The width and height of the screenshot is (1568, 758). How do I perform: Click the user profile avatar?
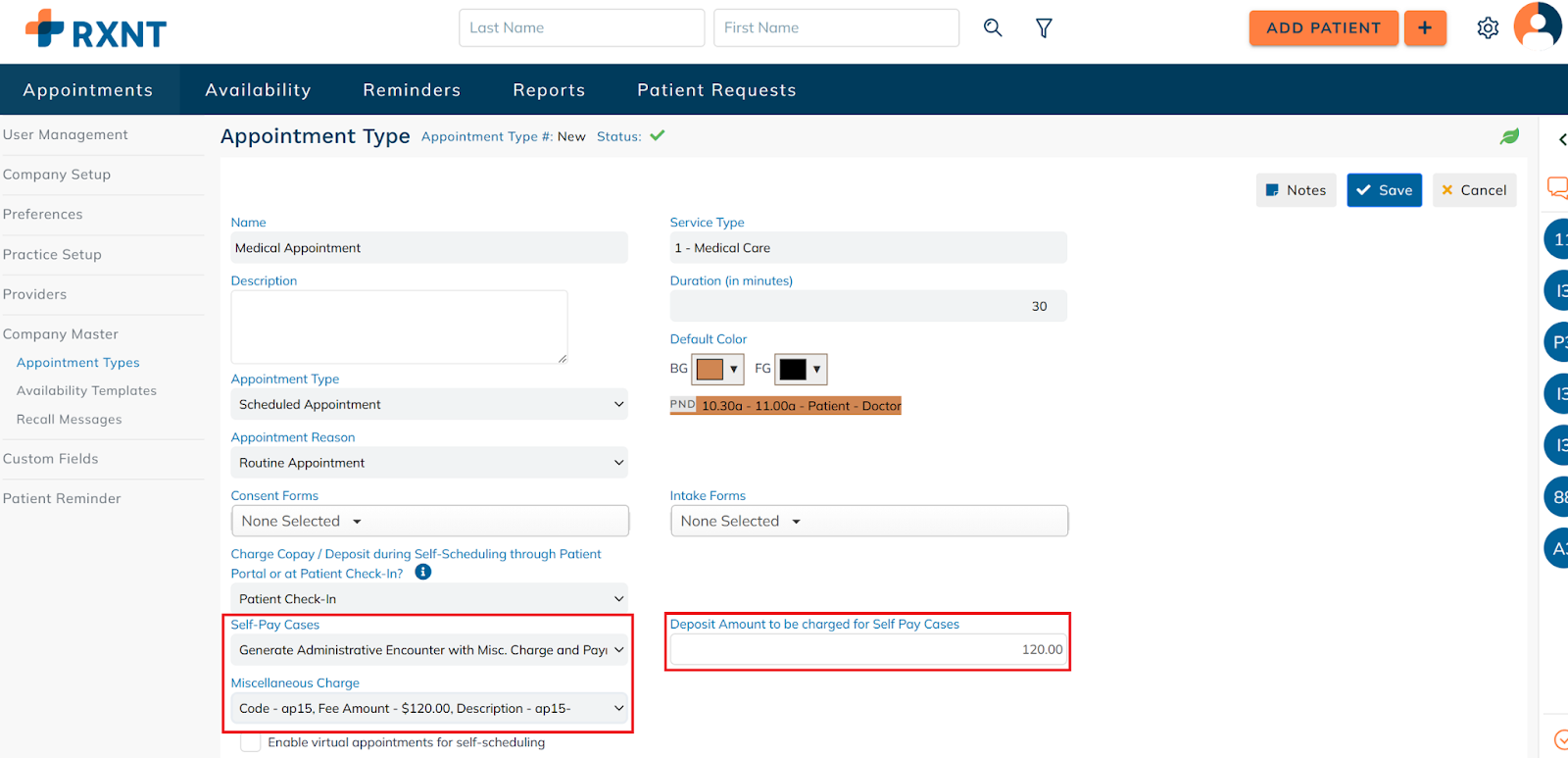point(1538,25)
